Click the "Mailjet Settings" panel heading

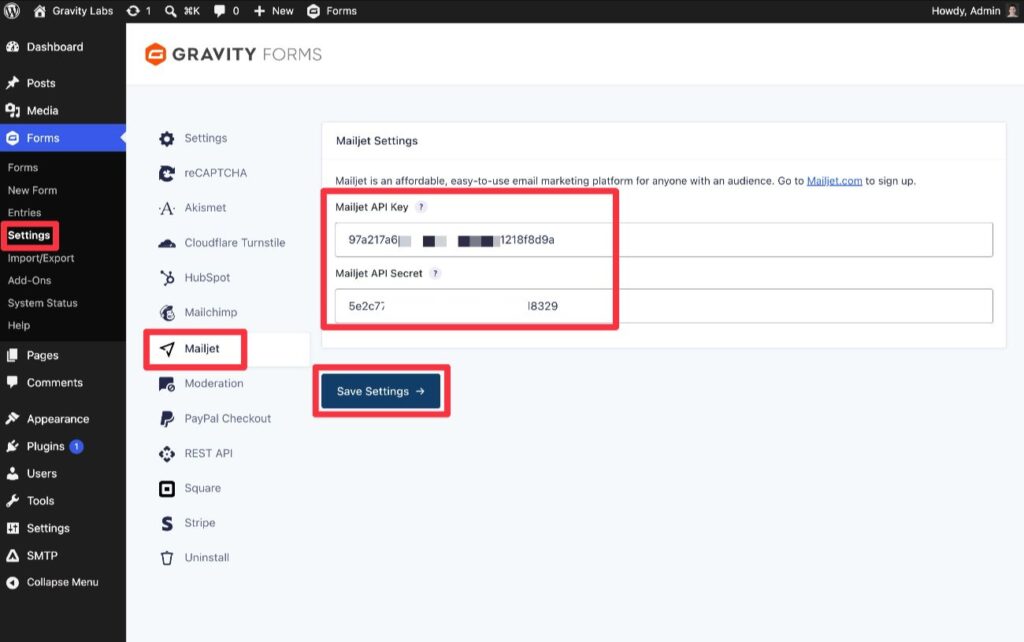click(377, 140)
